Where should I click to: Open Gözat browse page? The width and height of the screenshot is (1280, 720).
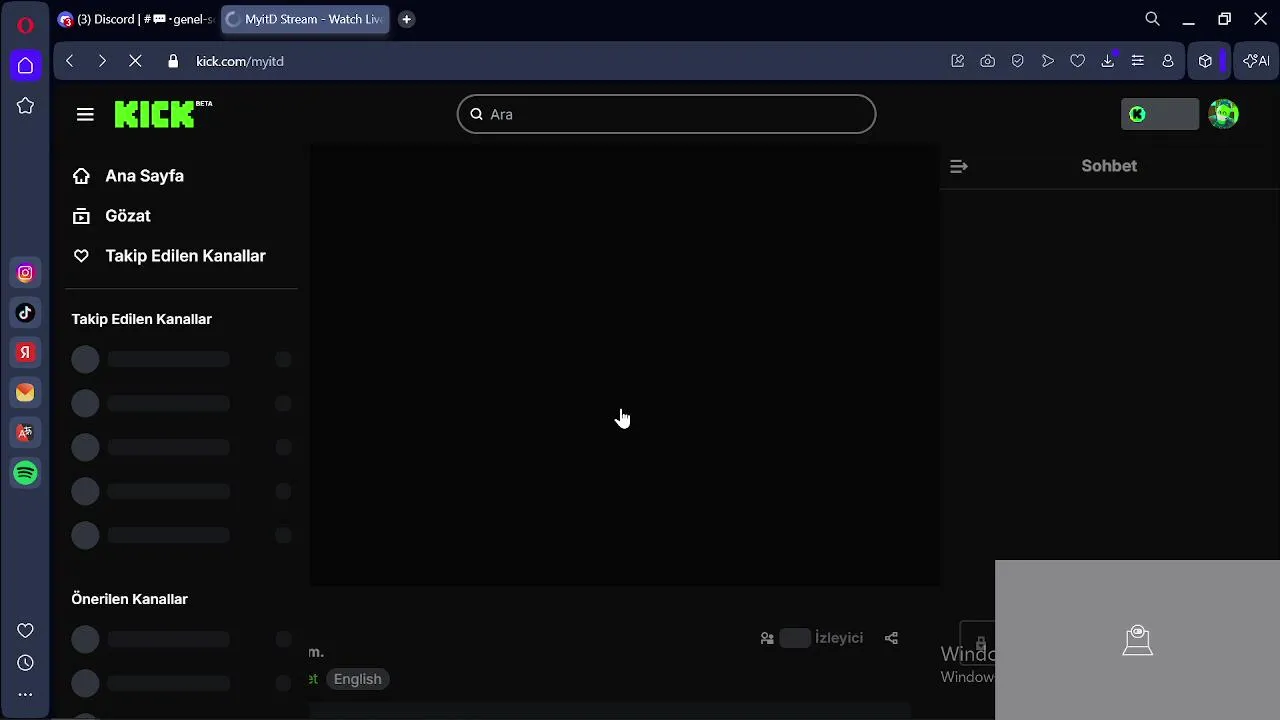click(128, 216)
